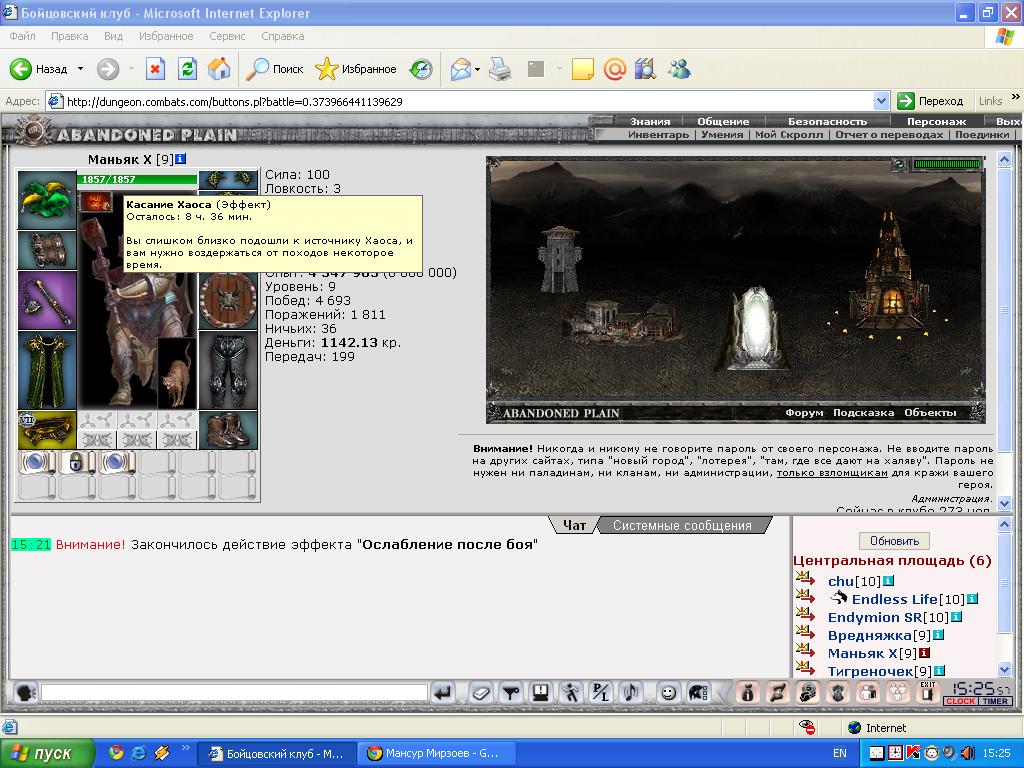Expand the address bar URL dropdown
Screen dimensions: 1024x768
point(881,101)
